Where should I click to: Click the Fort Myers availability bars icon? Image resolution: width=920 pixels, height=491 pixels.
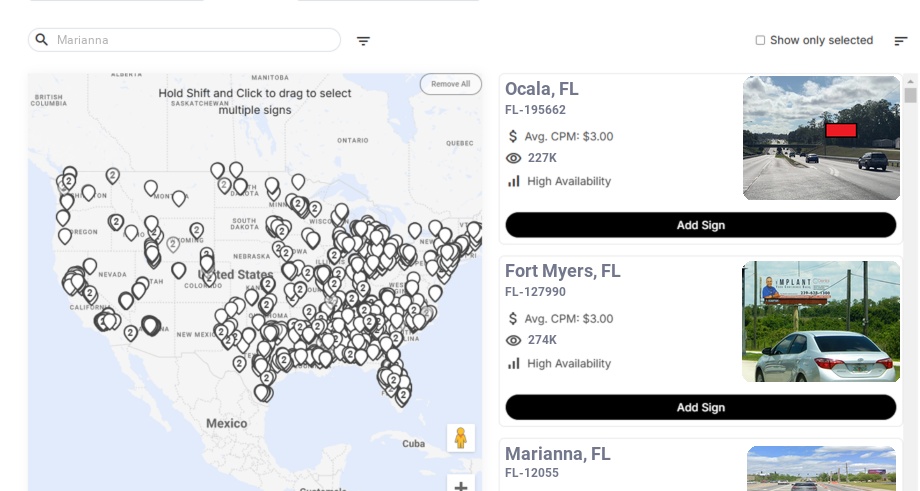click(x=514, y=364)
